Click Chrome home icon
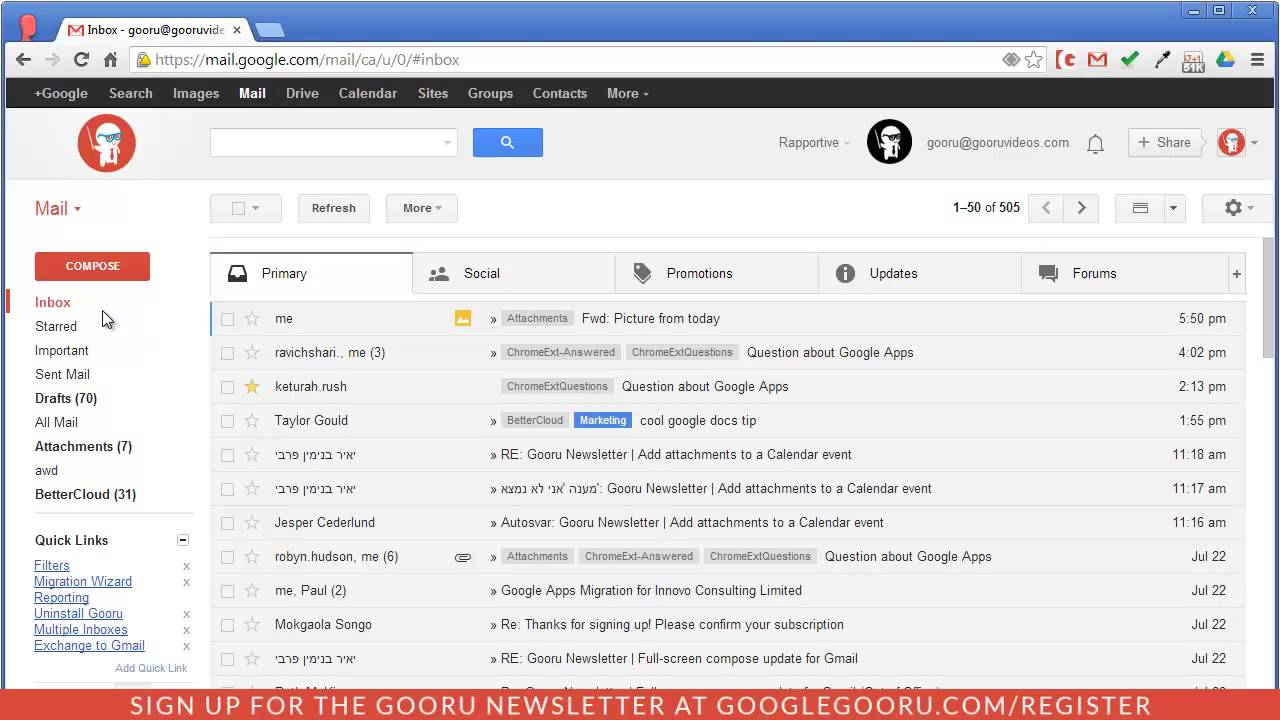Image resolution: width=1280 pixels, height=720 pixels. pos(110,60)
